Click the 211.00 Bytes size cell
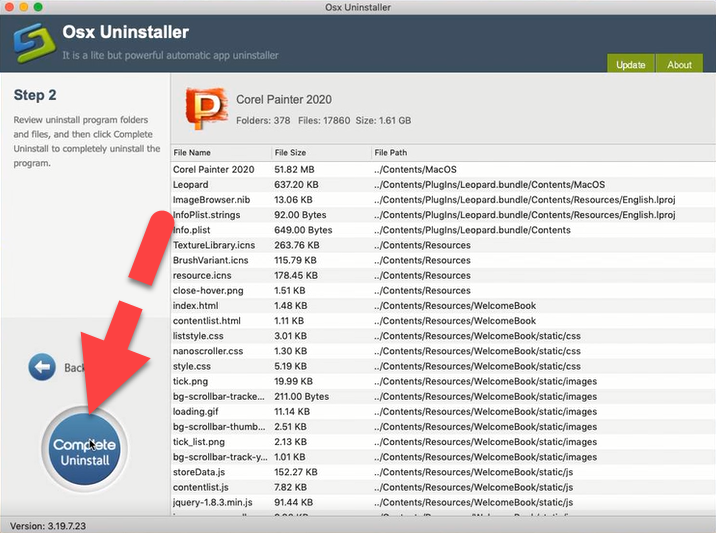Image resolution: width=716 pixels, height=533 pixels. [302, 396]
